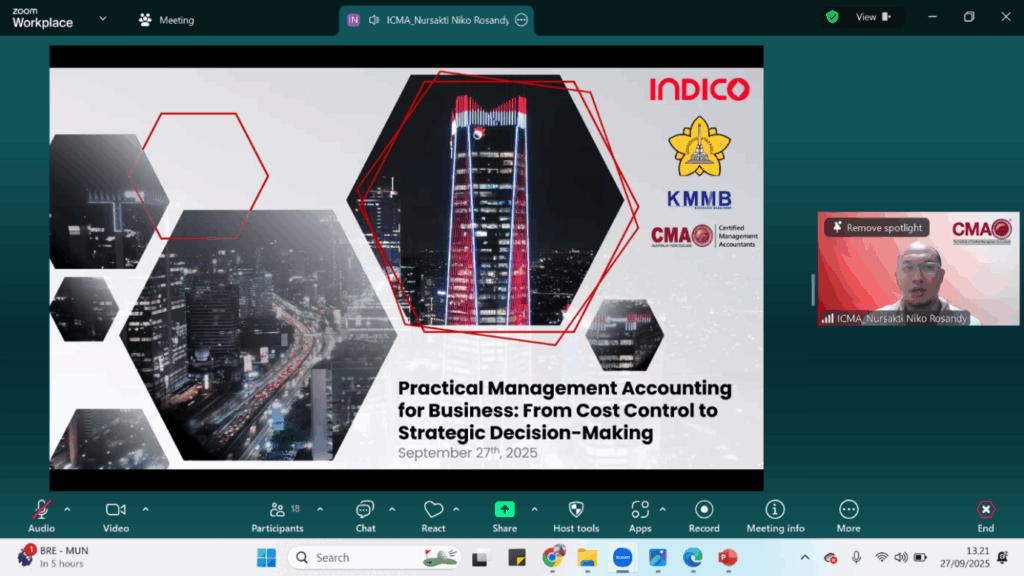Open the Zoom Workplace dropdown menu
Image resolution: width=1024 pixels, height=576 pixels.
coord(102,18)
